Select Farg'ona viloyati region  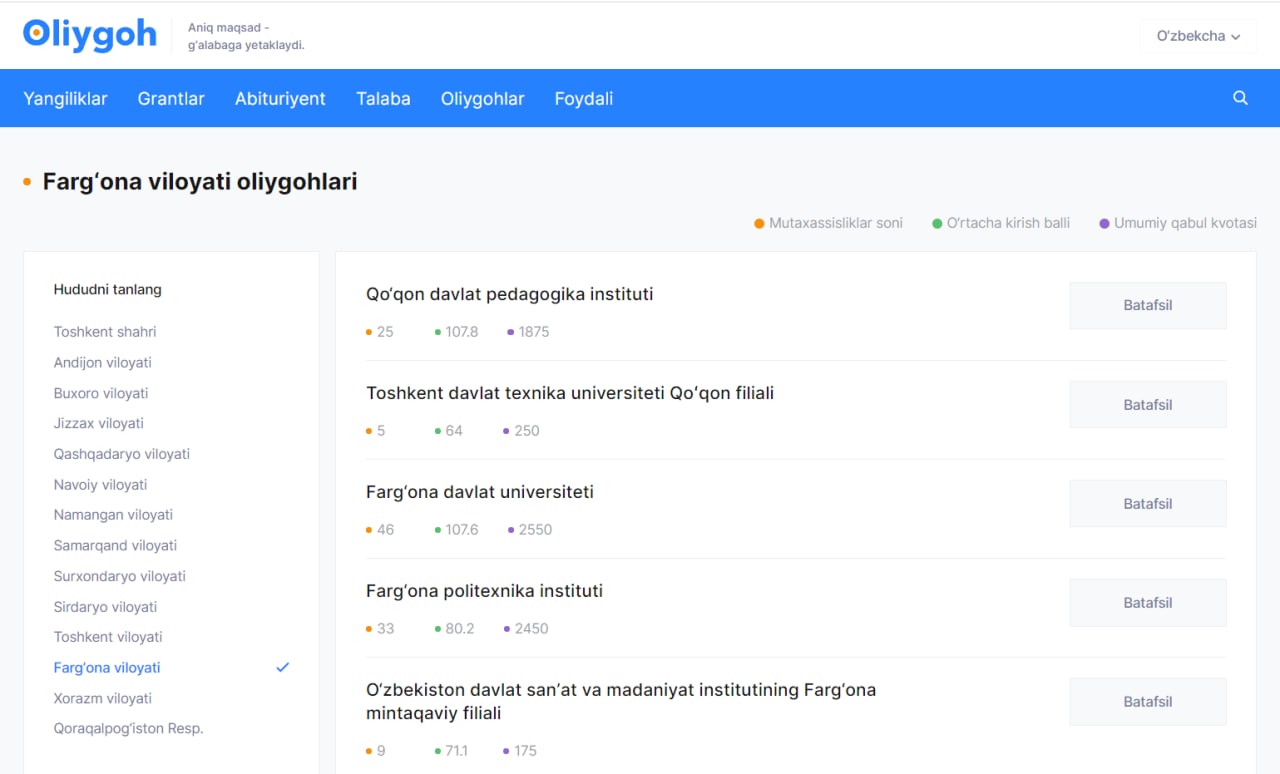[107, 668]
